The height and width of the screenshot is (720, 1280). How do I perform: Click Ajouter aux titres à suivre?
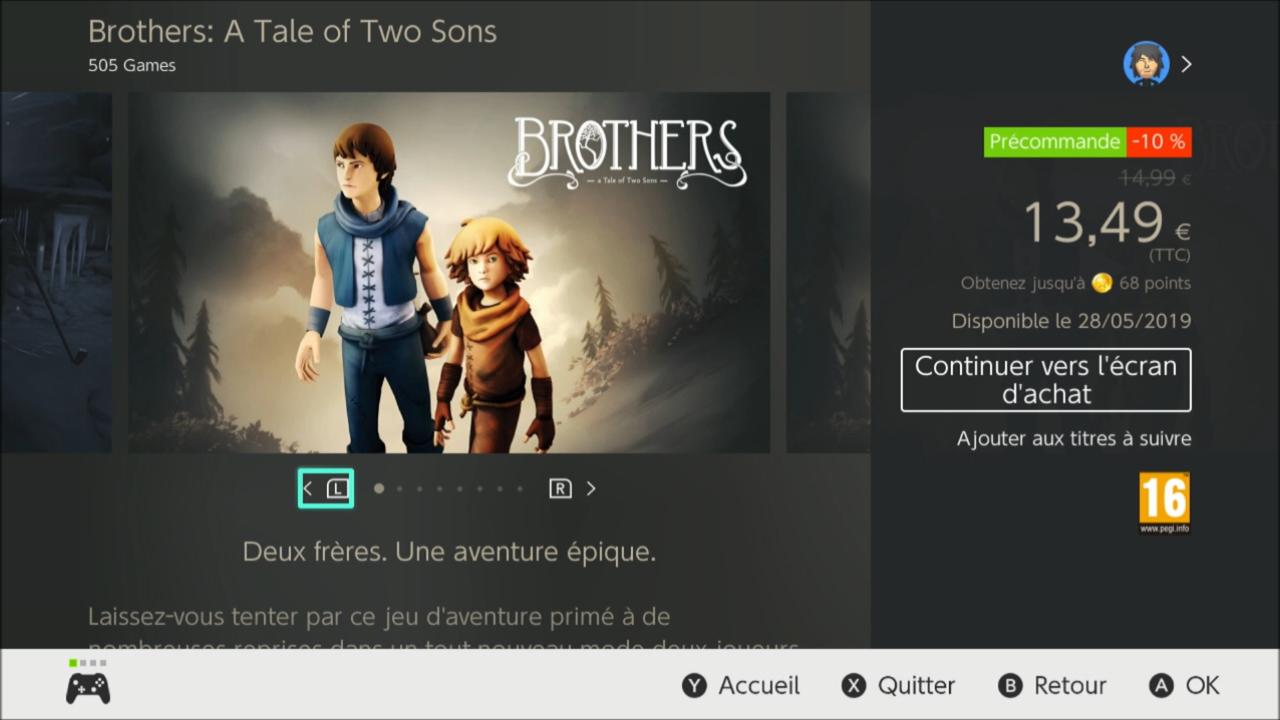(x=1074, y=439)
